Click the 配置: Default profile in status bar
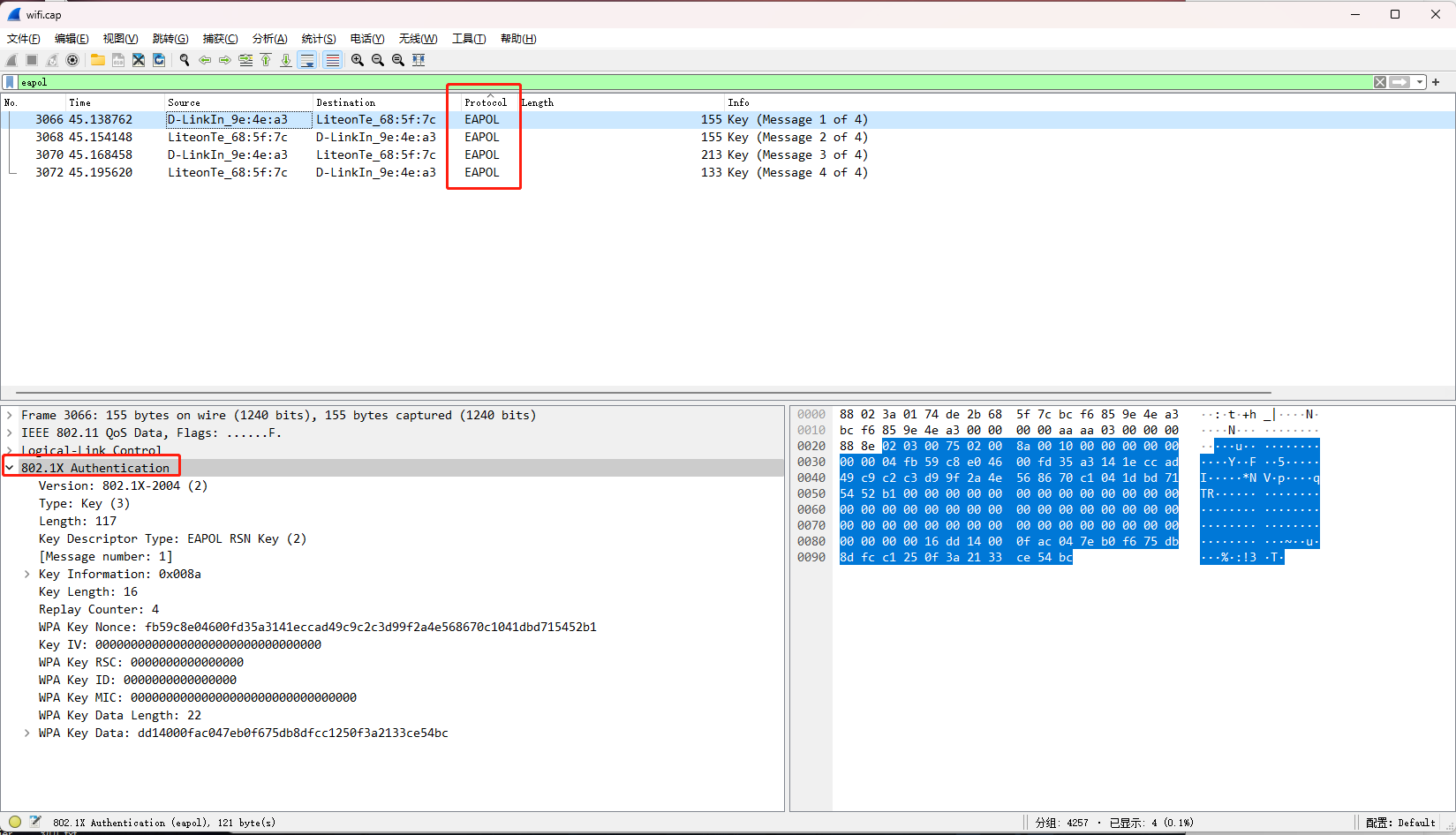This screenshot has height=835, width=1456. click(x=1400, y=823)
